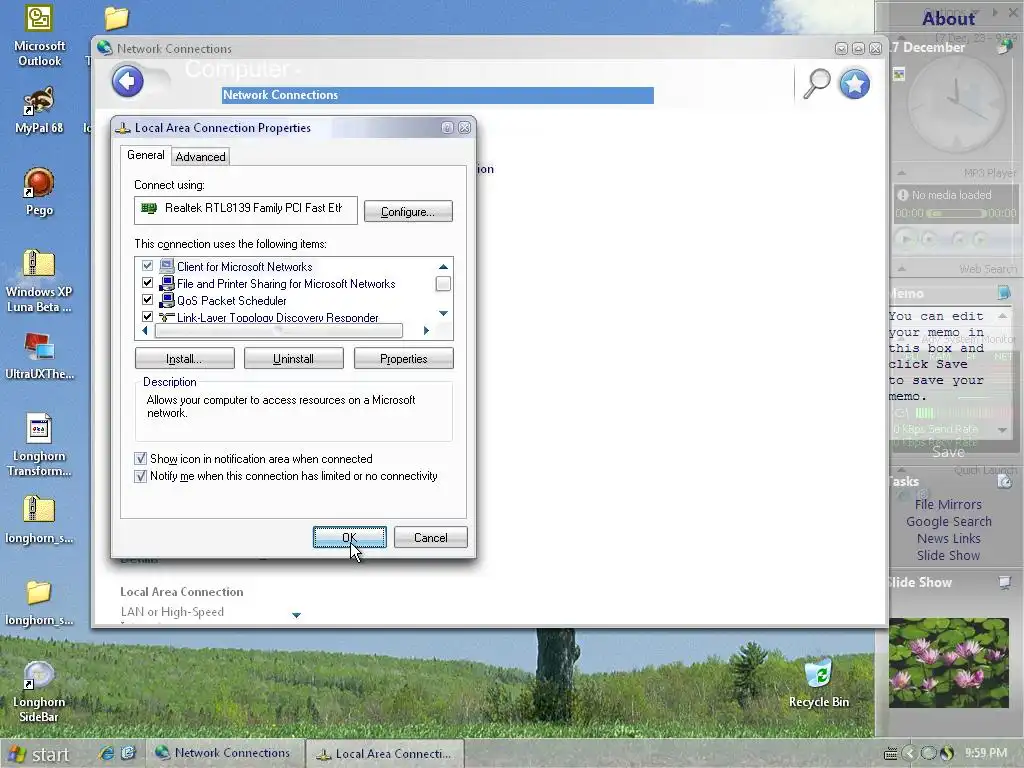This screenshot has height=768, width=1024.
Task: Collapse the MP3 Player sidebar panel
Action: (x=901, y=172)
